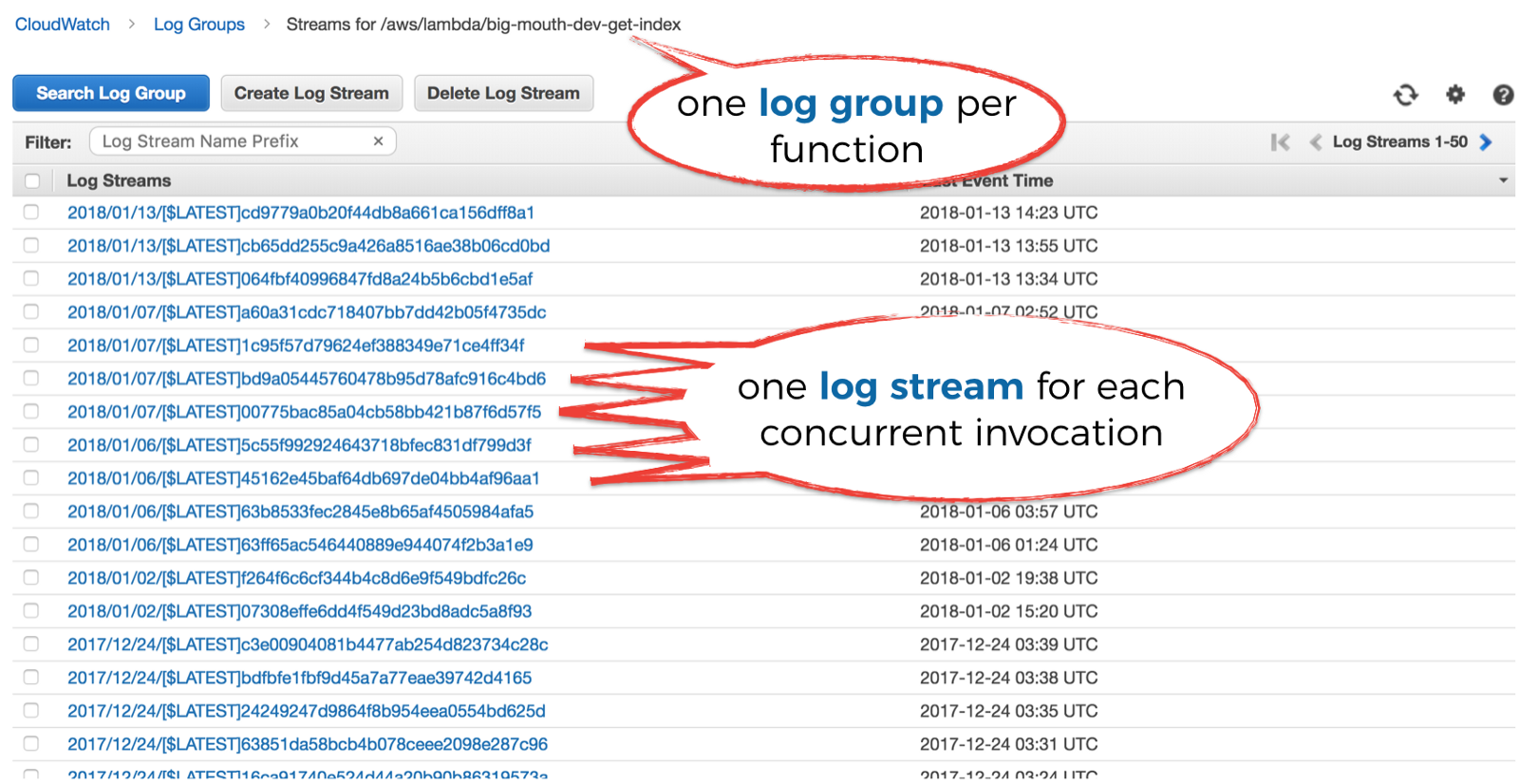Click the refresh icon

click(x=1405, y=95)
